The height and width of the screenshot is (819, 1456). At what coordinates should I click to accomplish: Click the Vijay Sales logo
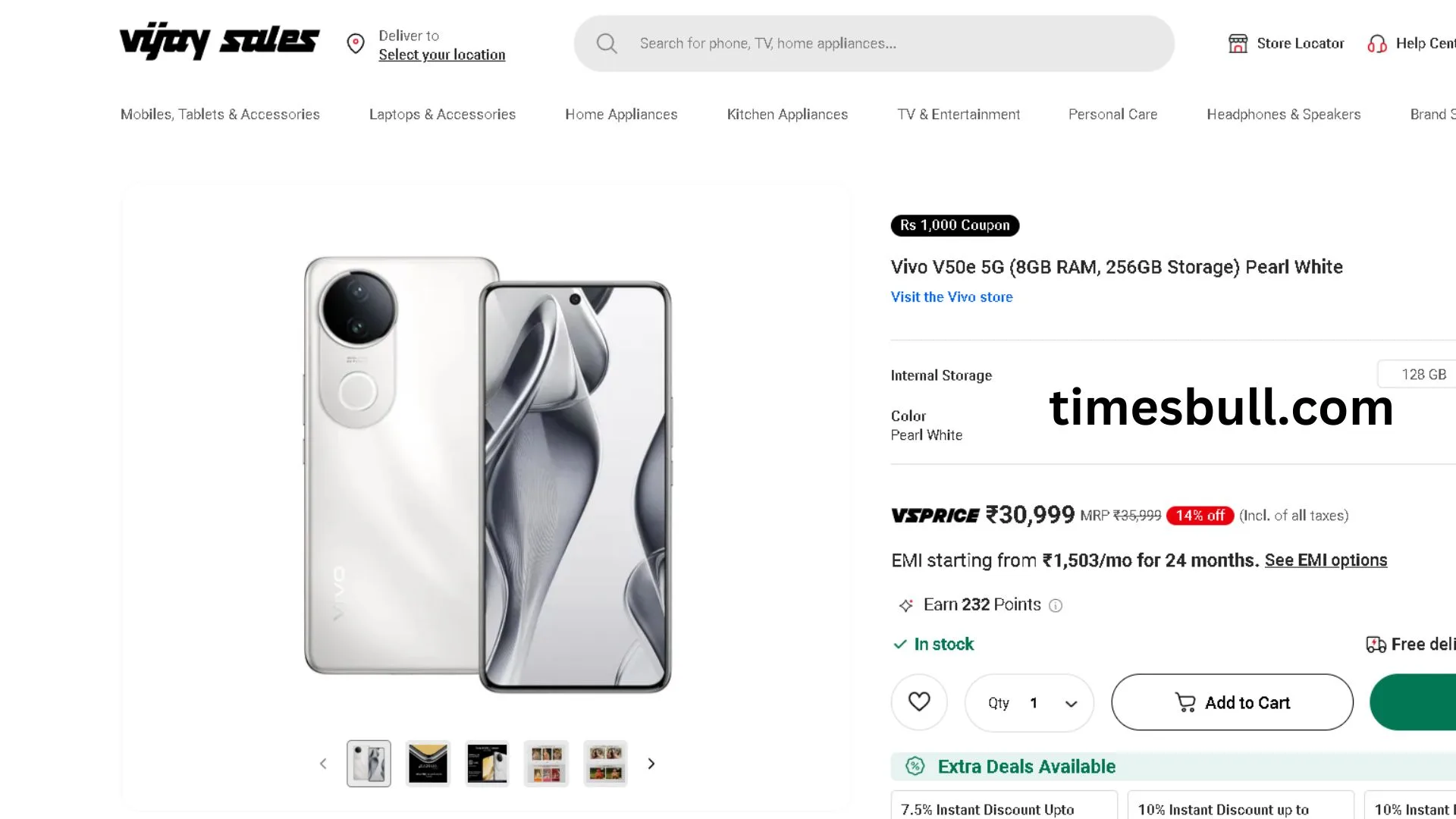tap(219, 41)
